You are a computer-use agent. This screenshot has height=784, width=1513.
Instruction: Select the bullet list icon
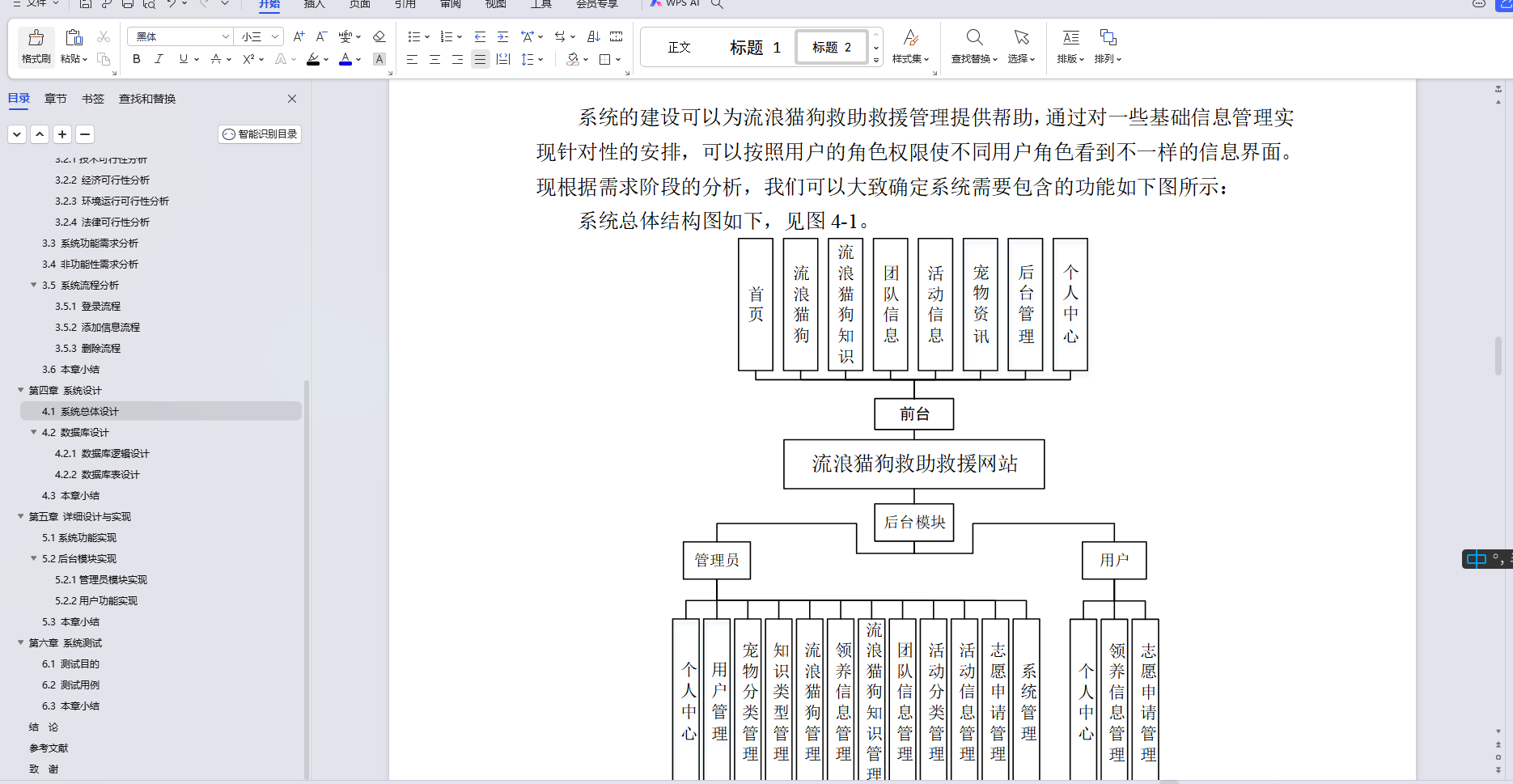[x=414, y=36]
